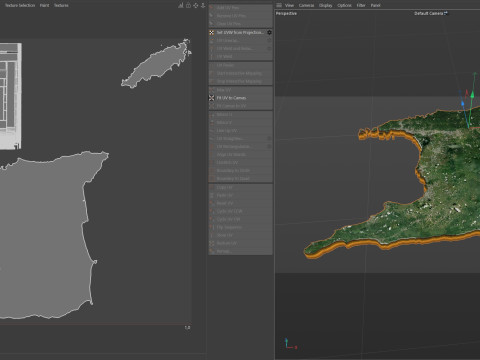Click Remove UV Pins command
The image size is (480, 360).
240,16
